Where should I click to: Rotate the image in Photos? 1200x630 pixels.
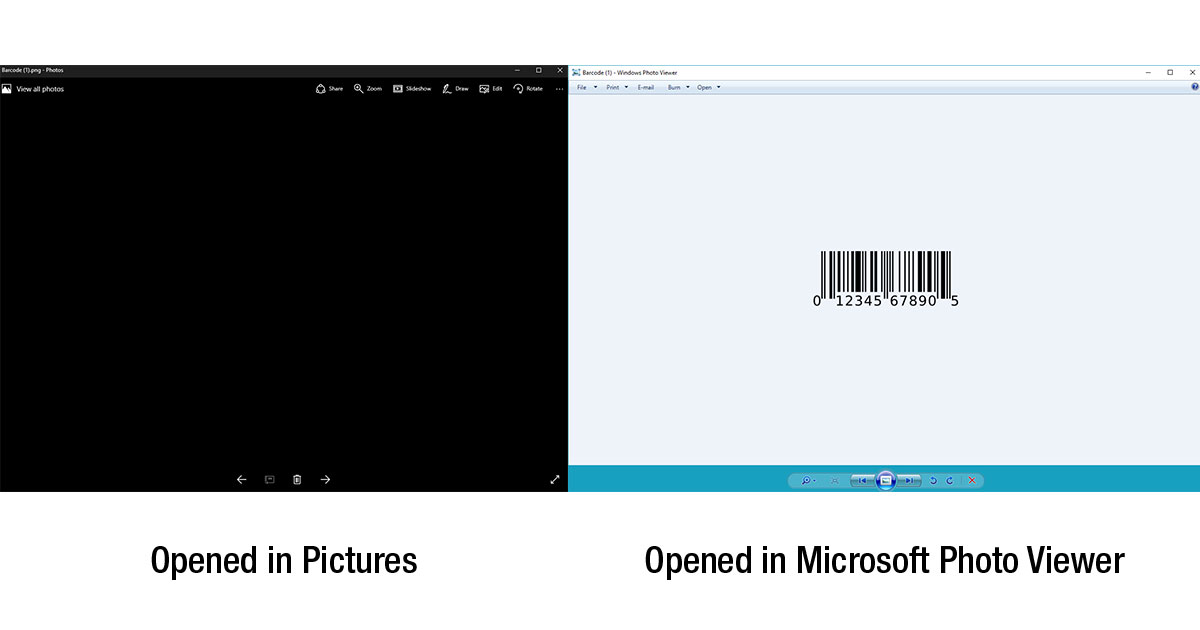pyautogui.click(x=530, y=89)
